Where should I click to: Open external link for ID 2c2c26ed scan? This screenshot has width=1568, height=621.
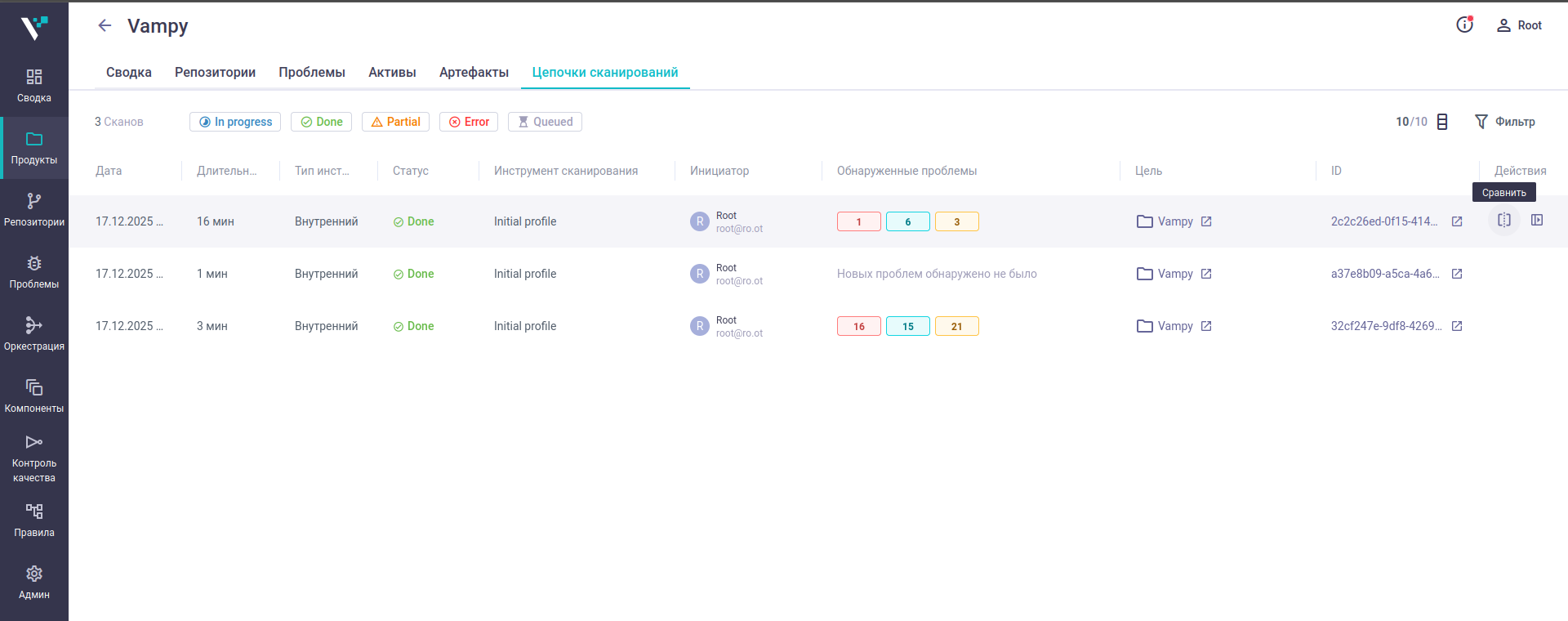(x=1457, y=221)
